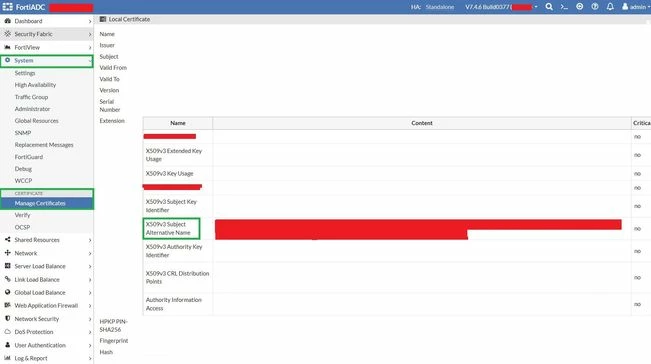Expand the FortiView chevron
The width and height of the screenshot is (651, 364).
(x=90, y=48)
